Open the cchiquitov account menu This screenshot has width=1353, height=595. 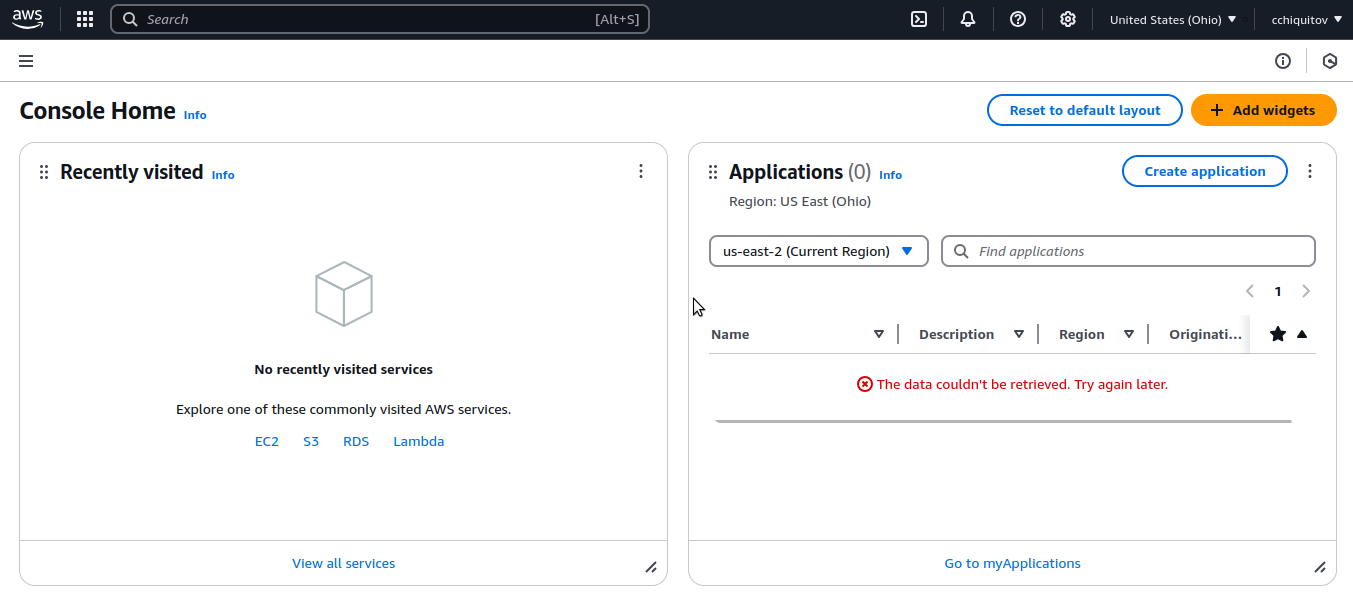(x=1306, y=19)
